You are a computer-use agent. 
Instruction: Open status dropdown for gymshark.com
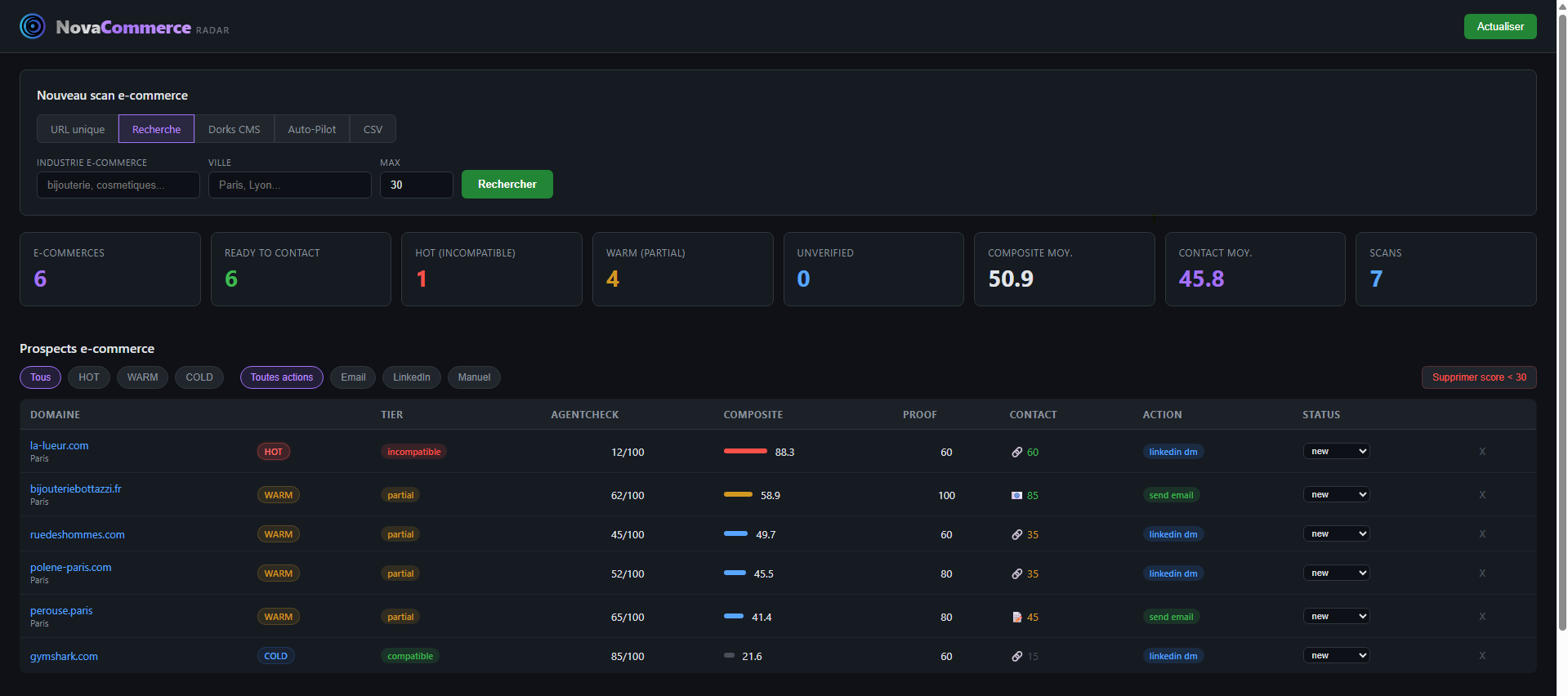pyautogui.click(x=1336, y=656)
